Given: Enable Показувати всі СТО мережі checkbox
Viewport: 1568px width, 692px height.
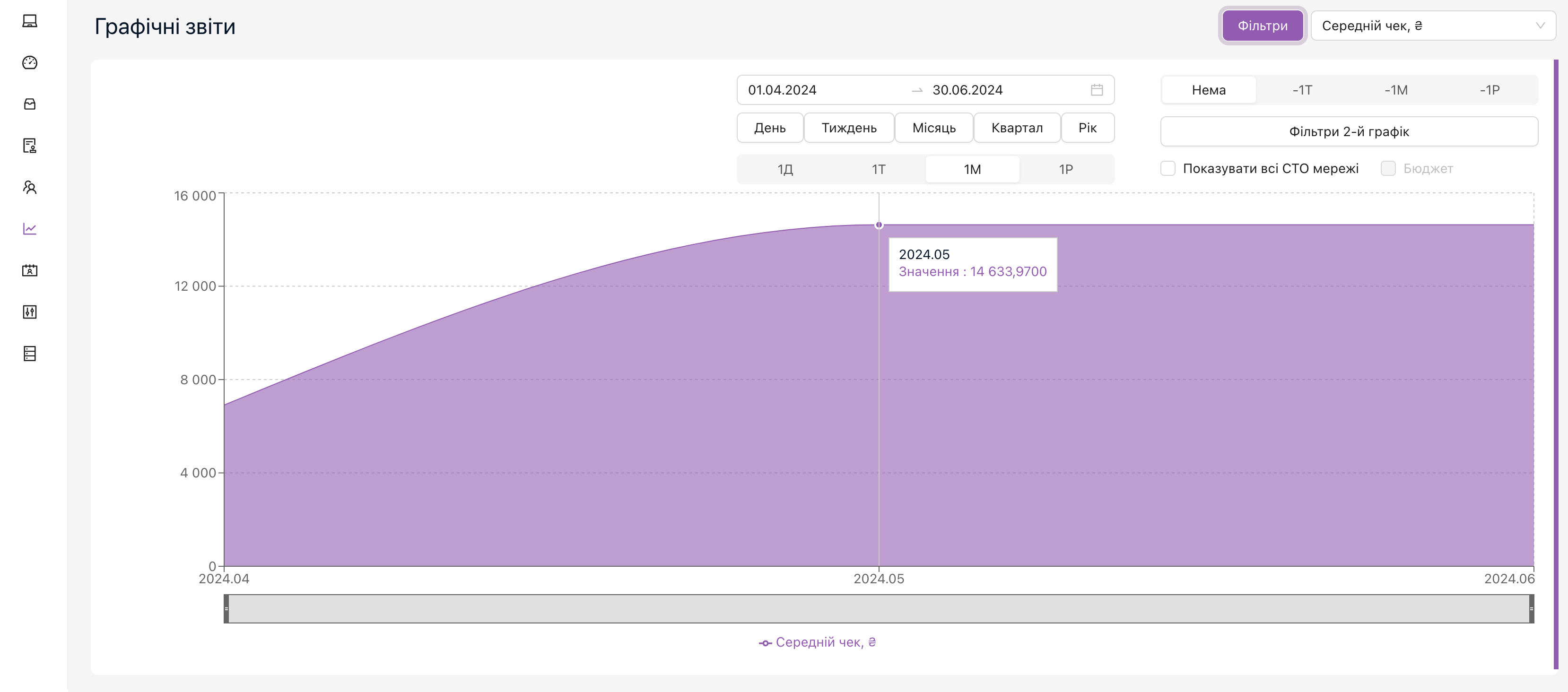Looking at the screenshot, I should (x=1167, y=169).
